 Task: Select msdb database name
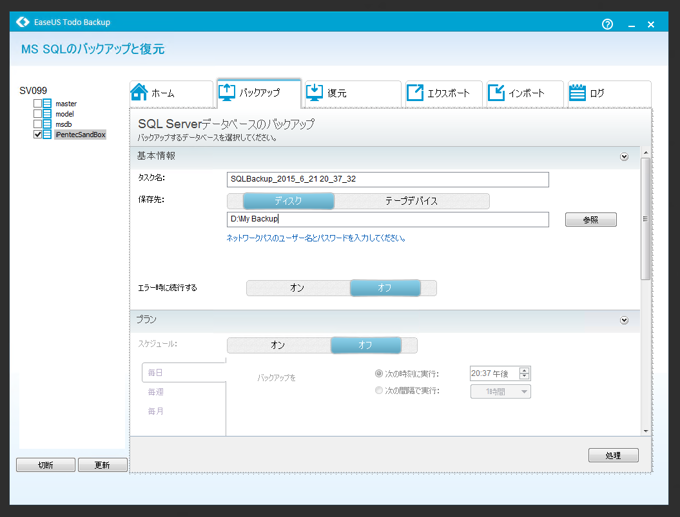[63, 124]
